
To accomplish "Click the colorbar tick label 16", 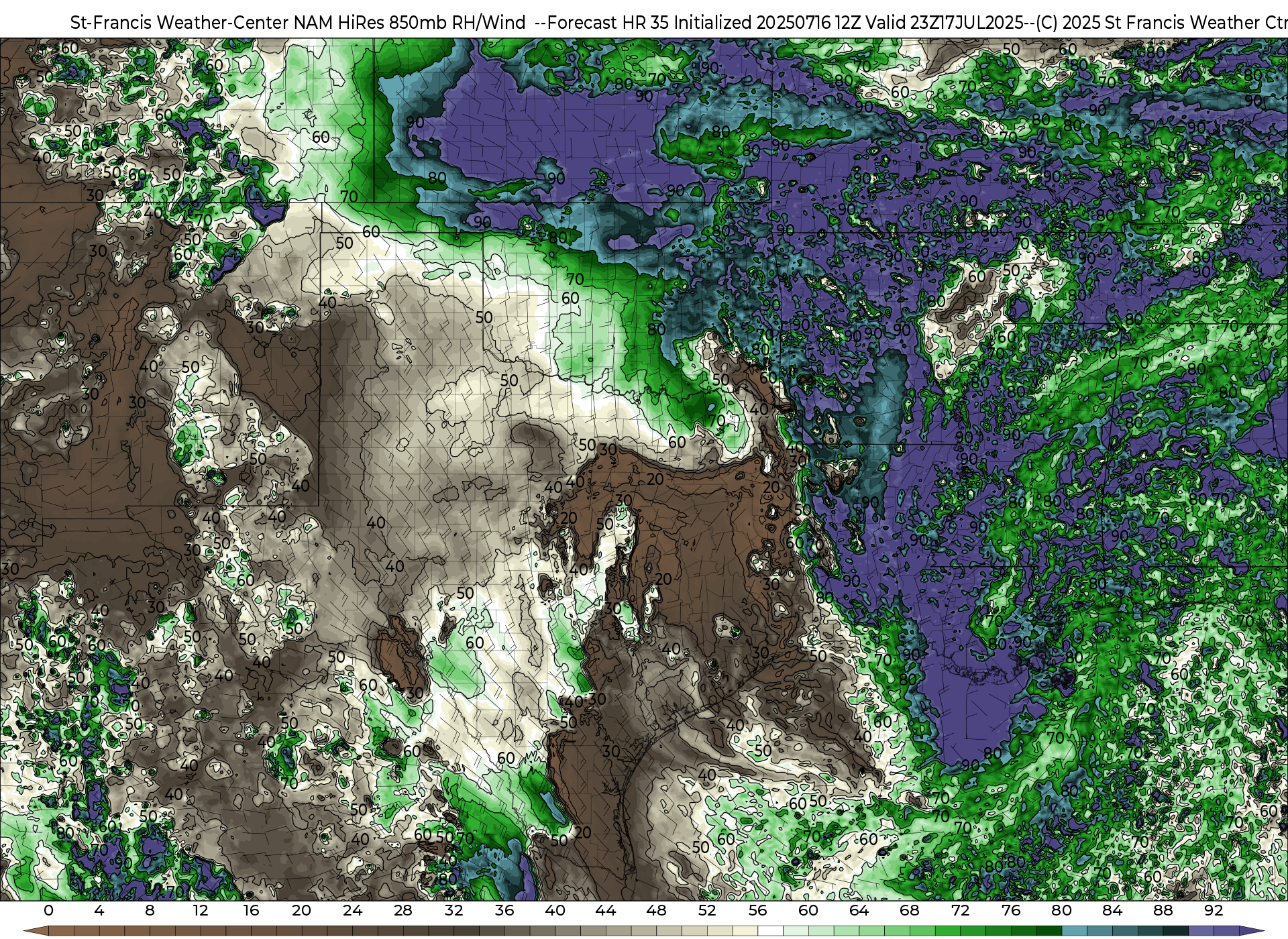I will (x=251, y=910).
